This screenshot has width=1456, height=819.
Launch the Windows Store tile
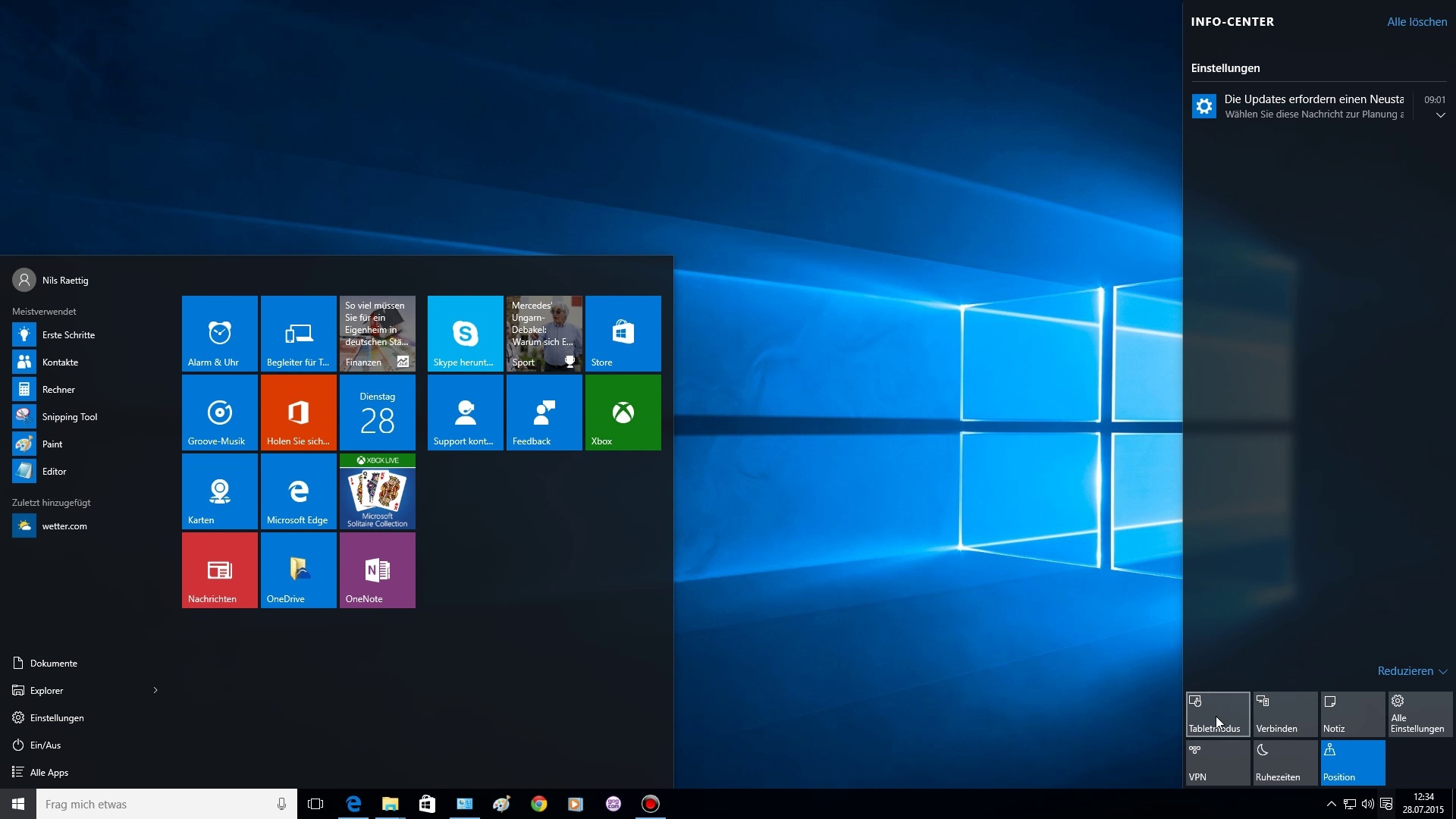click(x=623, y=334)
